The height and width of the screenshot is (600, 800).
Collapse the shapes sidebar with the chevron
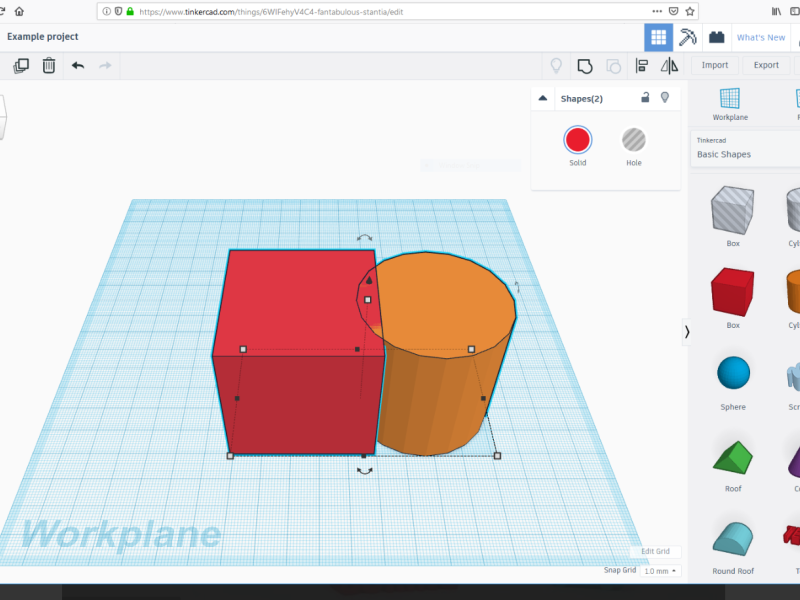[687, 333]
